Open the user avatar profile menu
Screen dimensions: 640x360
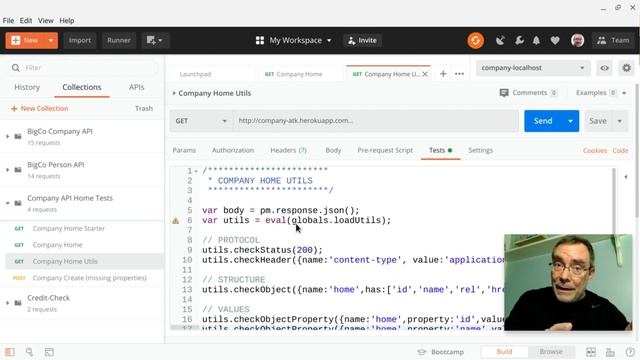pyautogui.click(x=578, y=40)
